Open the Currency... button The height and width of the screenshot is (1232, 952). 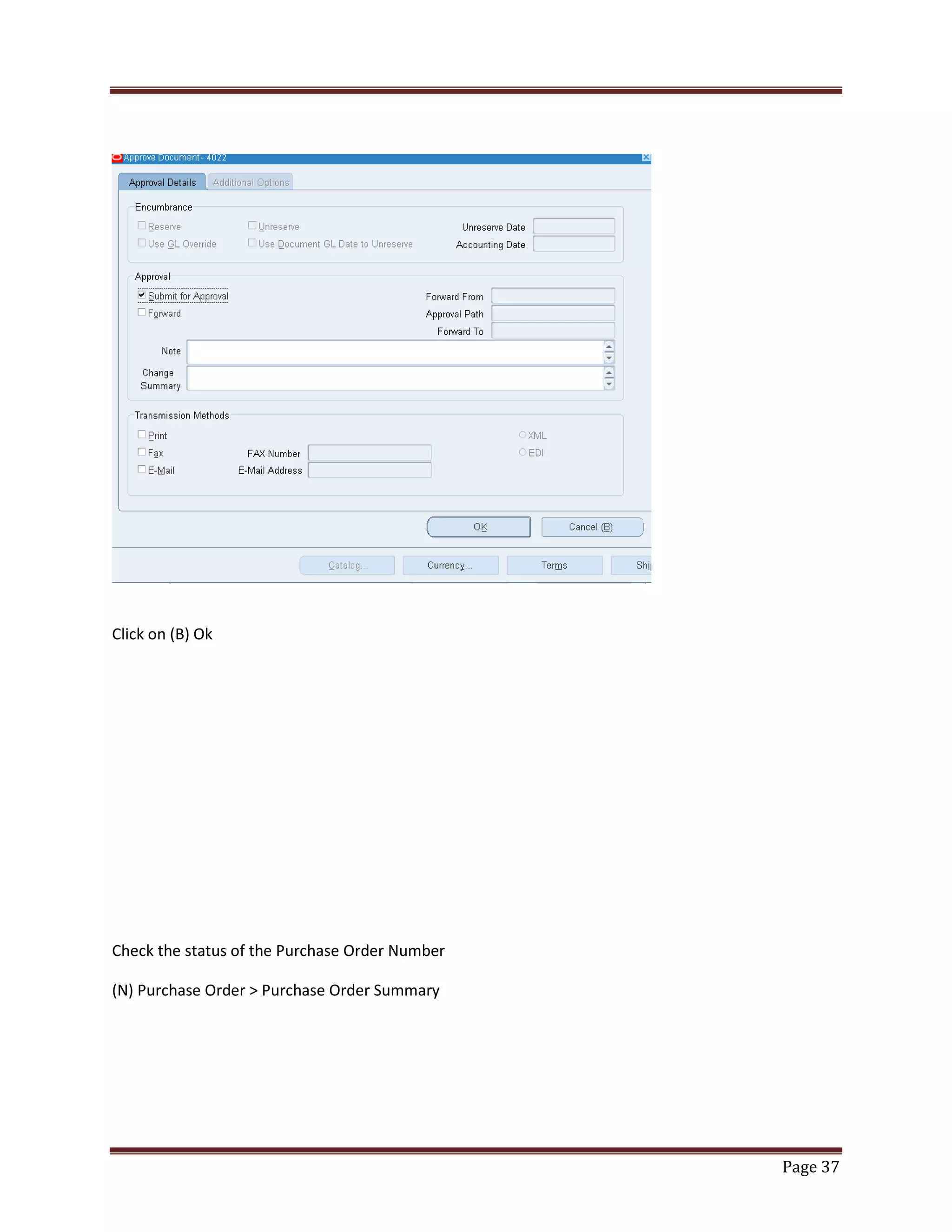point(450,565)
